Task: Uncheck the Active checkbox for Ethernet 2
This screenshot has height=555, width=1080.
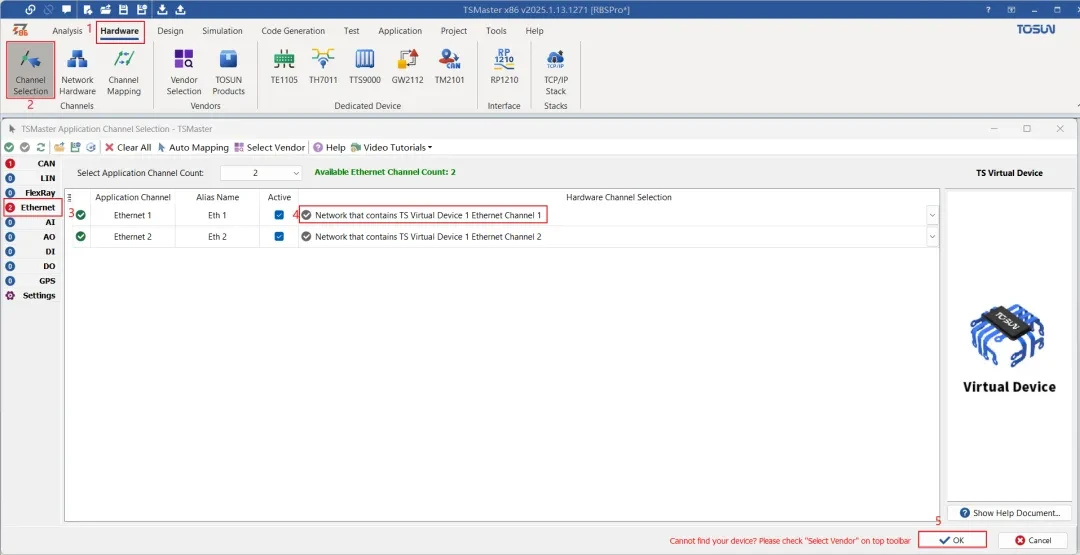Action: [279, 237]
